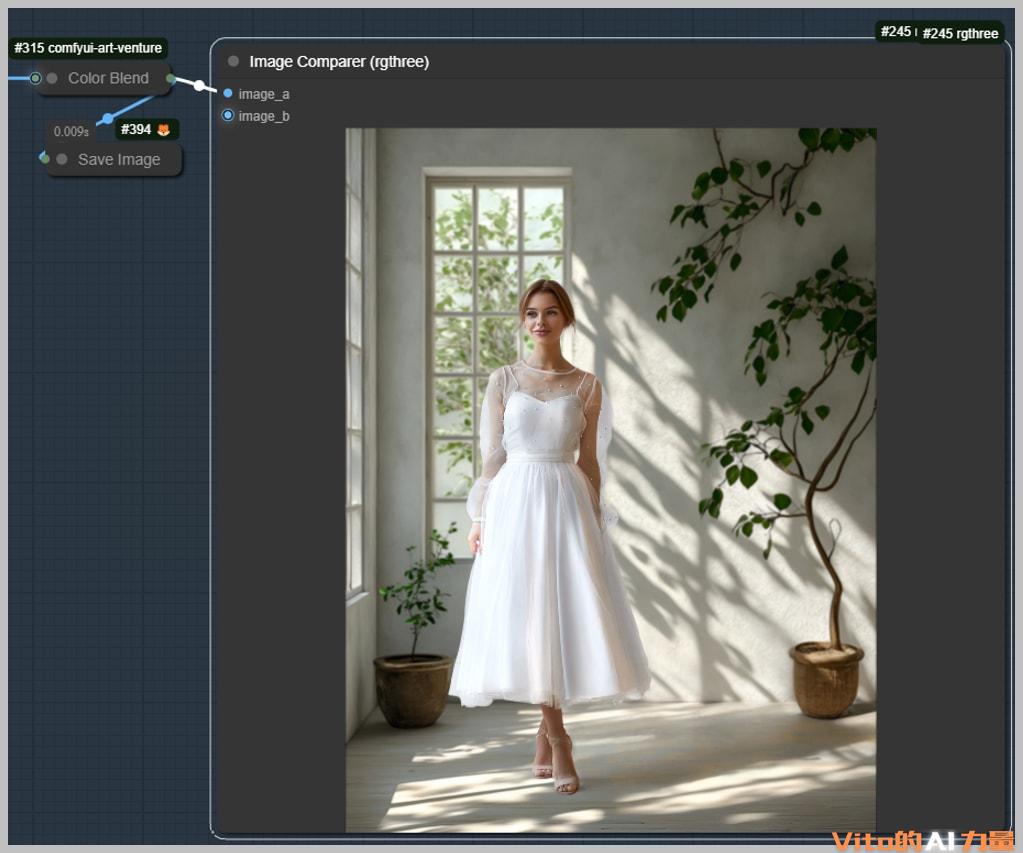Click the Save Image input socket
This screenshot has width=1023, height=853.
click(44, 158)
